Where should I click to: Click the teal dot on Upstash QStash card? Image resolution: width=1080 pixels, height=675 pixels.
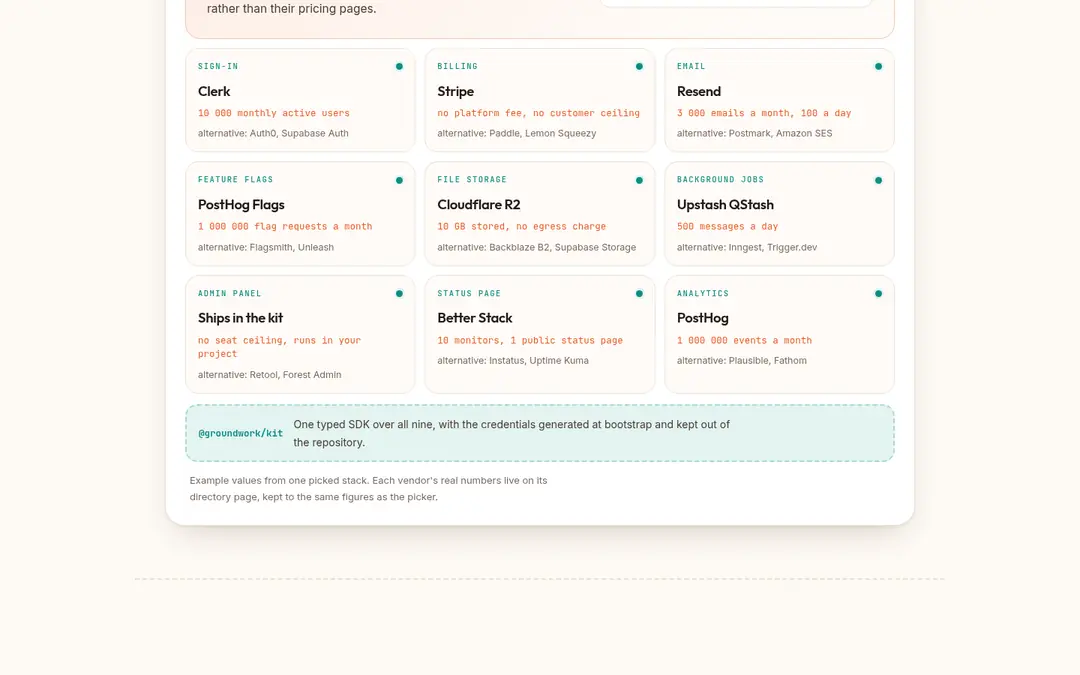pyautogui.click(x=878, y=180)
